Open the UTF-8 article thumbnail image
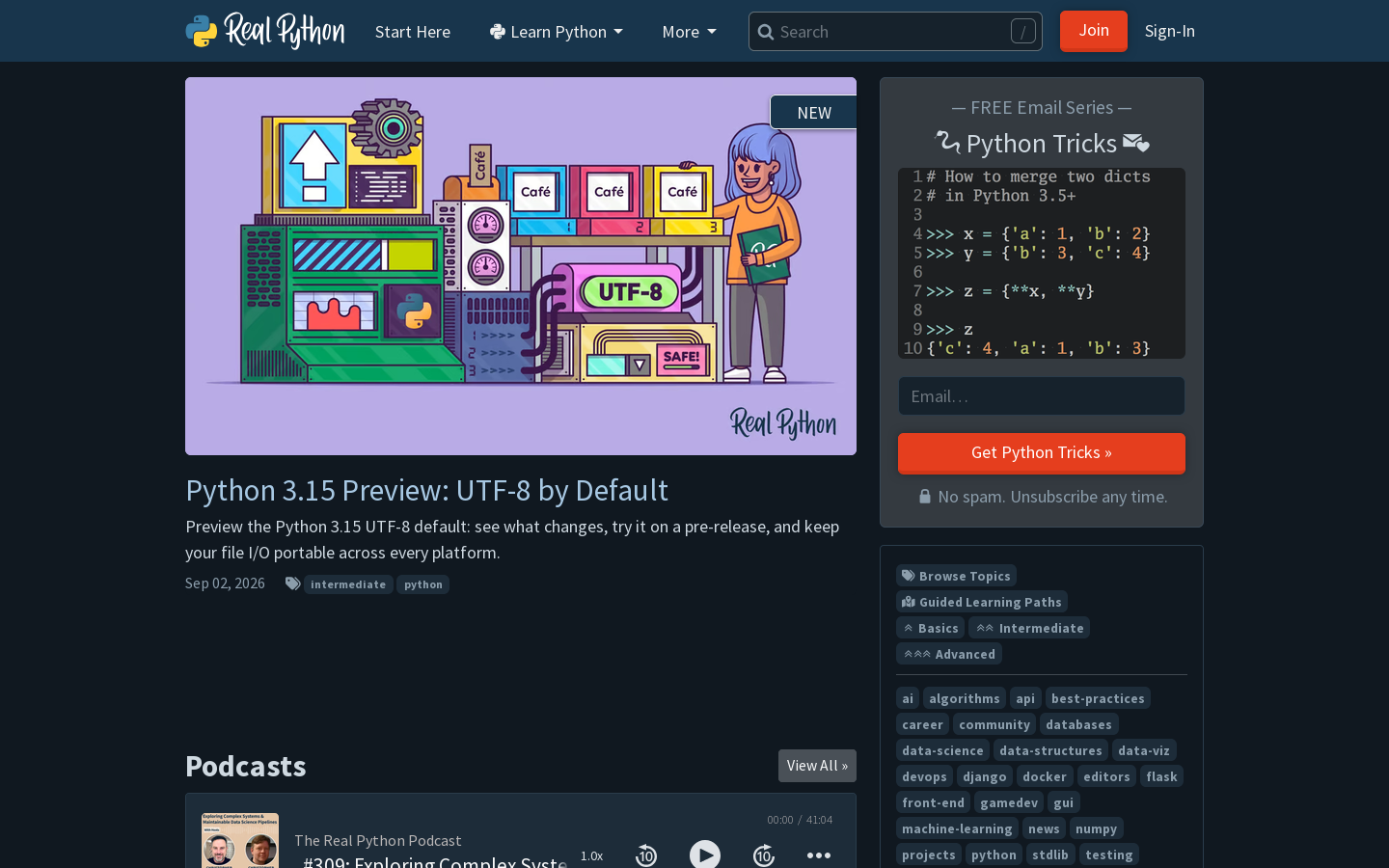The width and height of the screenshot is (1389, 868). [x=521, y=266]
